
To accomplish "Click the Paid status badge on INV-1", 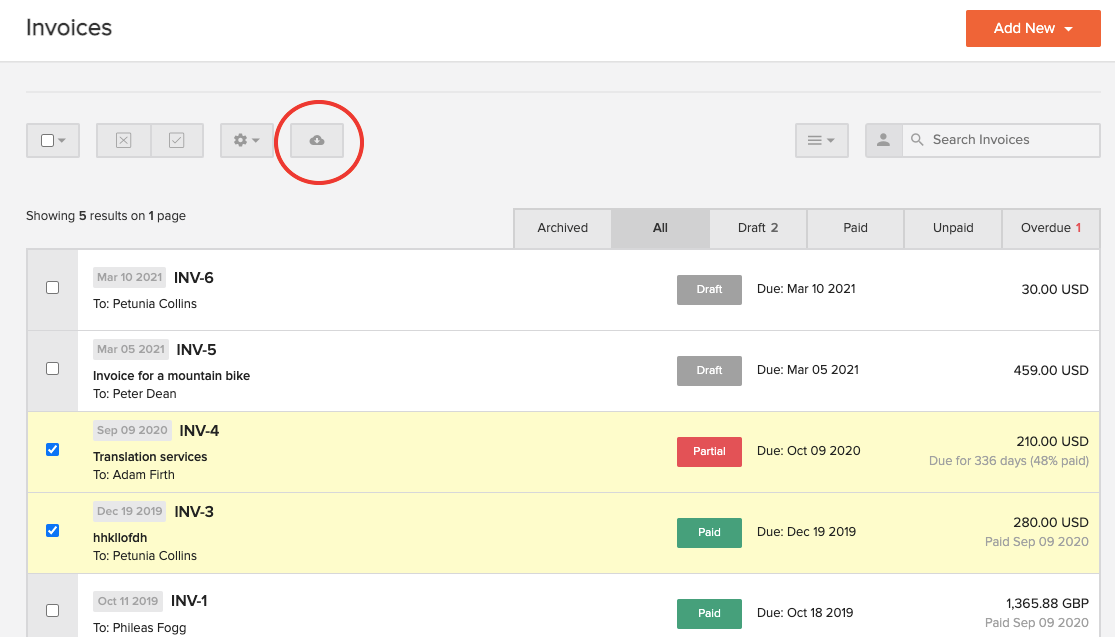I will [709, 614].
